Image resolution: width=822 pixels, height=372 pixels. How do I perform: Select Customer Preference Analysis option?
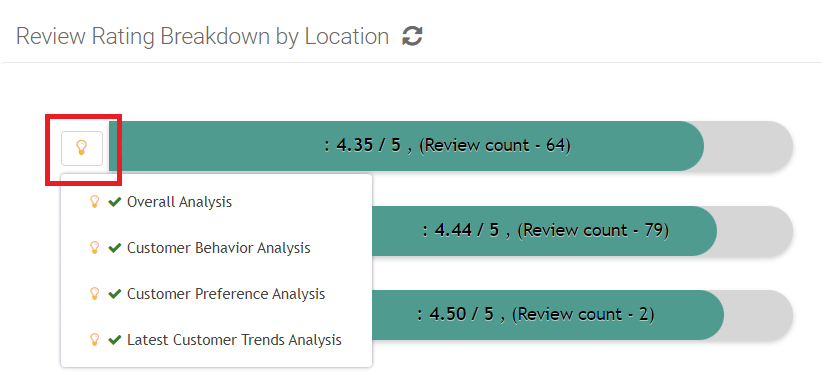point(217,294)
